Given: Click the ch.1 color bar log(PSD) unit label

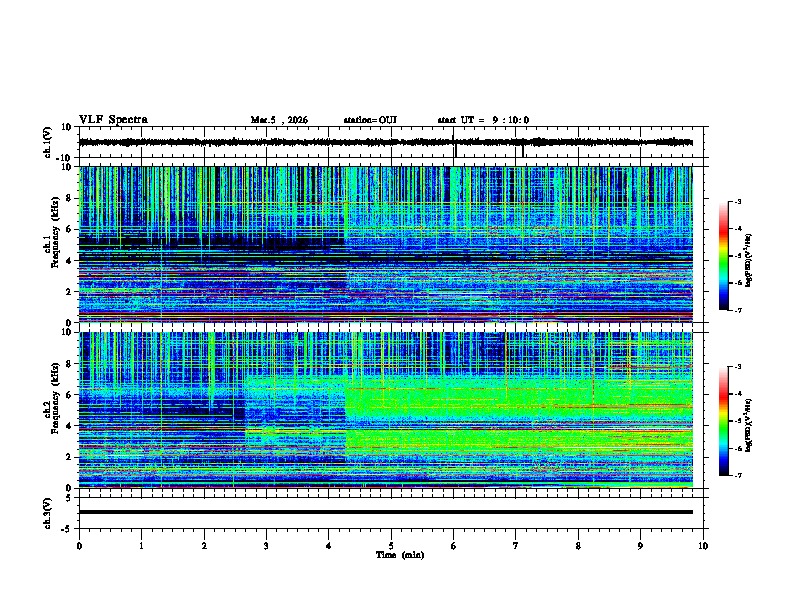Looking at the screenshot, I should tap(748, 261).
